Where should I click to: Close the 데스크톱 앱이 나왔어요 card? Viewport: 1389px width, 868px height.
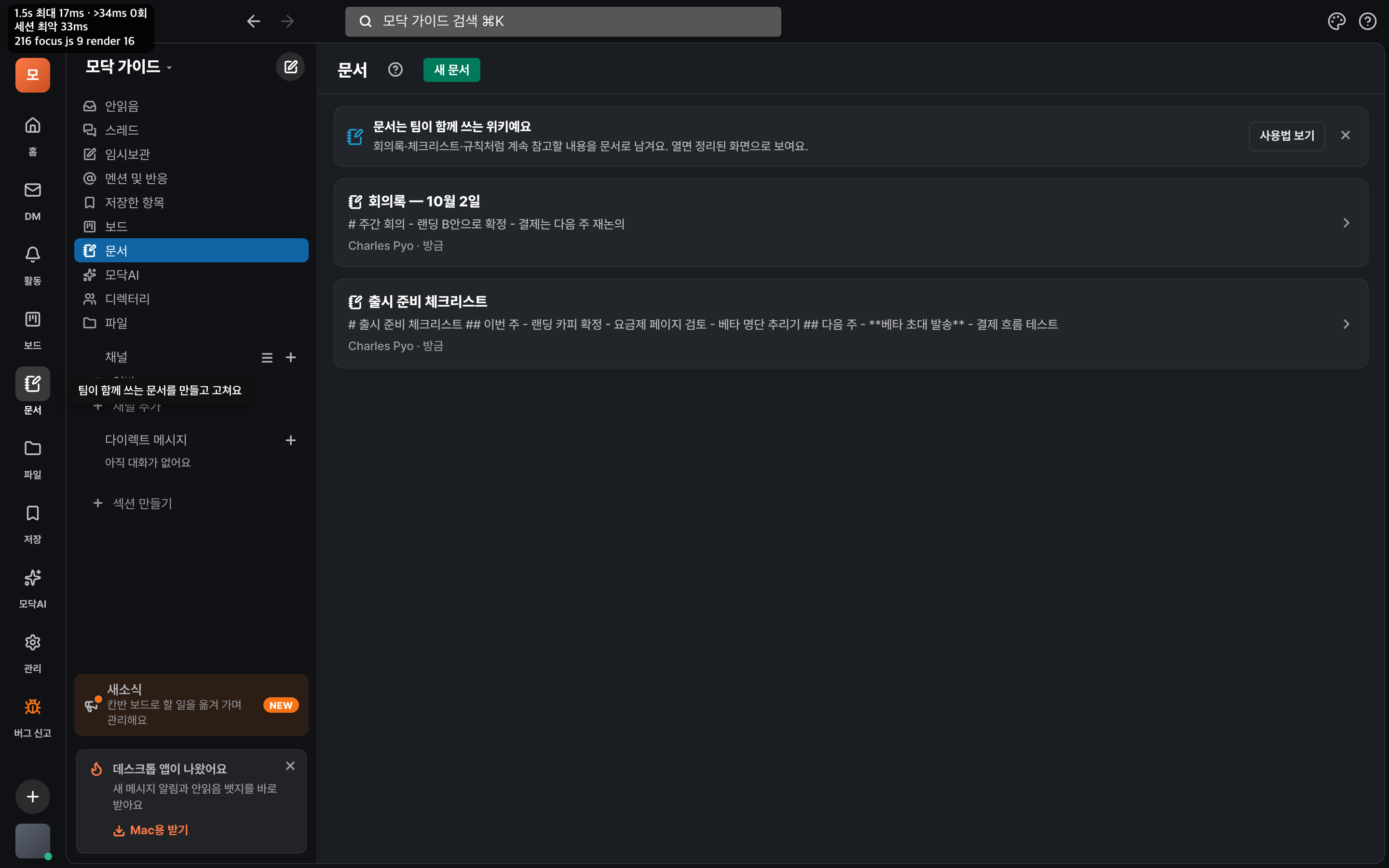coord(290,766)
